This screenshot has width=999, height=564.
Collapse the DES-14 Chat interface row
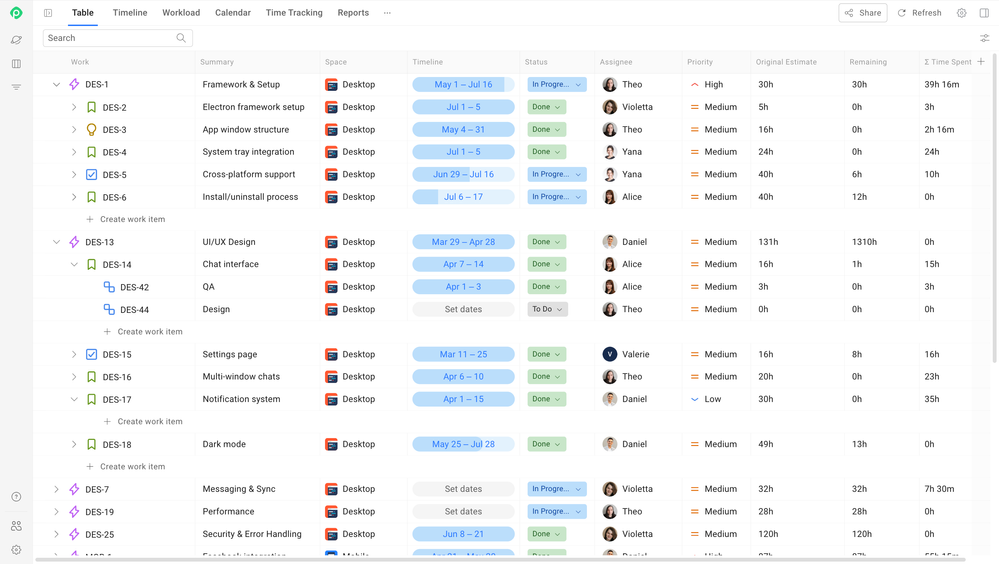[74, 264]
